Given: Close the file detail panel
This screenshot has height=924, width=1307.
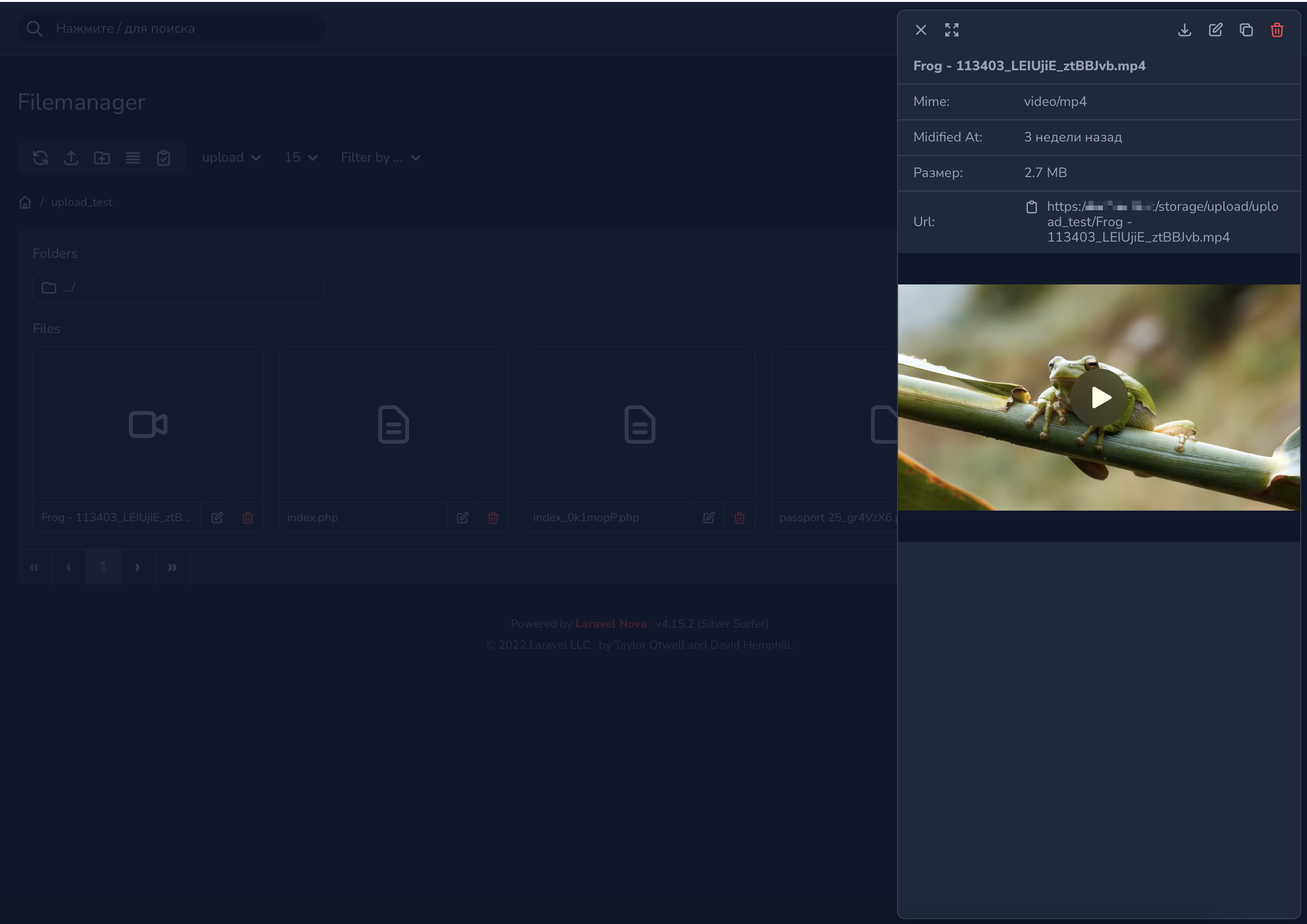Looking at the screenshot, I should 921,30.
